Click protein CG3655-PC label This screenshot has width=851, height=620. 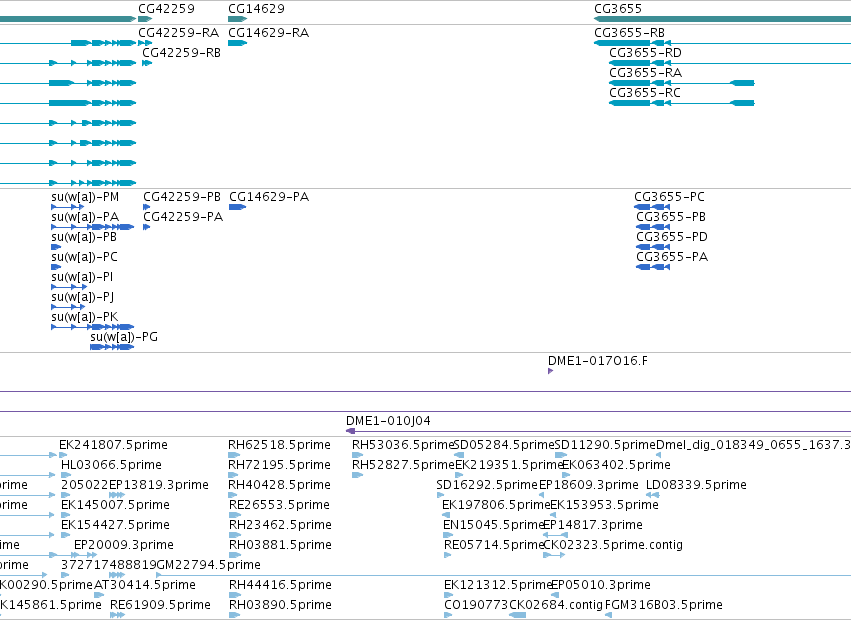669,197
